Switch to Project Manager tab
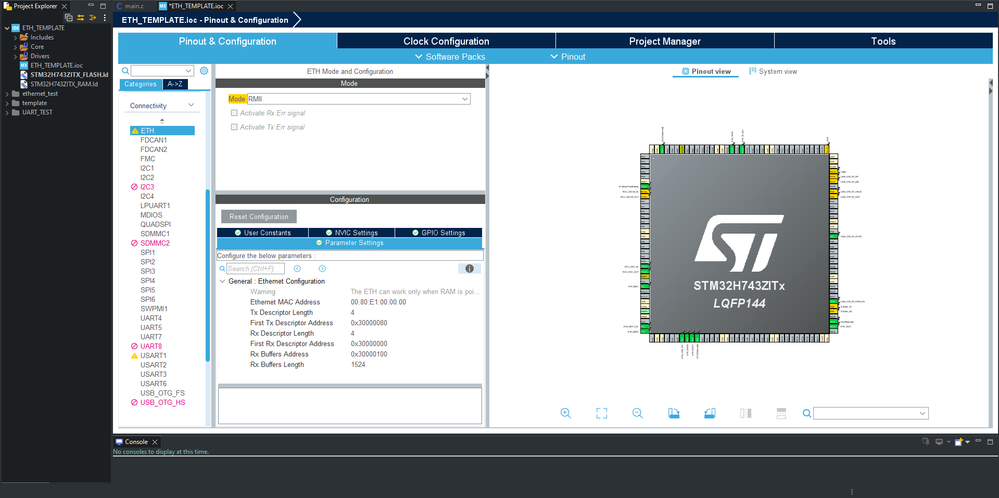 (x=665, y=41)
